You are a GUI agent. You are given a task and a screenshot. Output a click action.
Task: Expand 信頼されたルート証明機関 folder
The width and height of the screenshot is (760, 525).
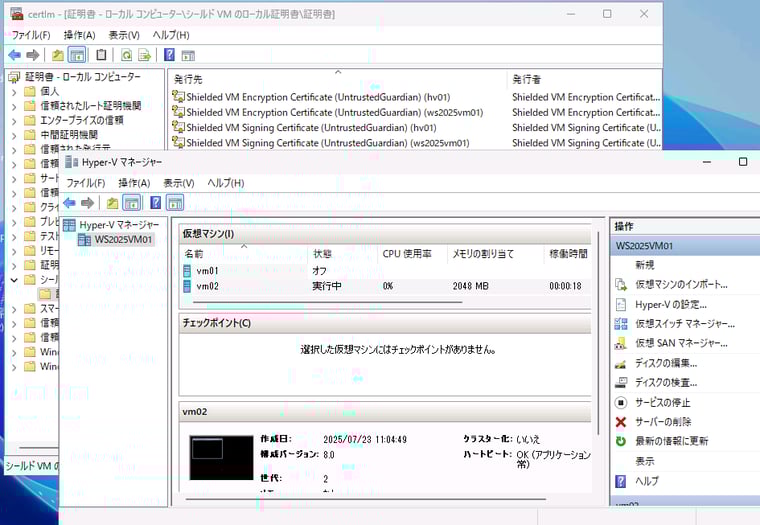tap(14, 107)
